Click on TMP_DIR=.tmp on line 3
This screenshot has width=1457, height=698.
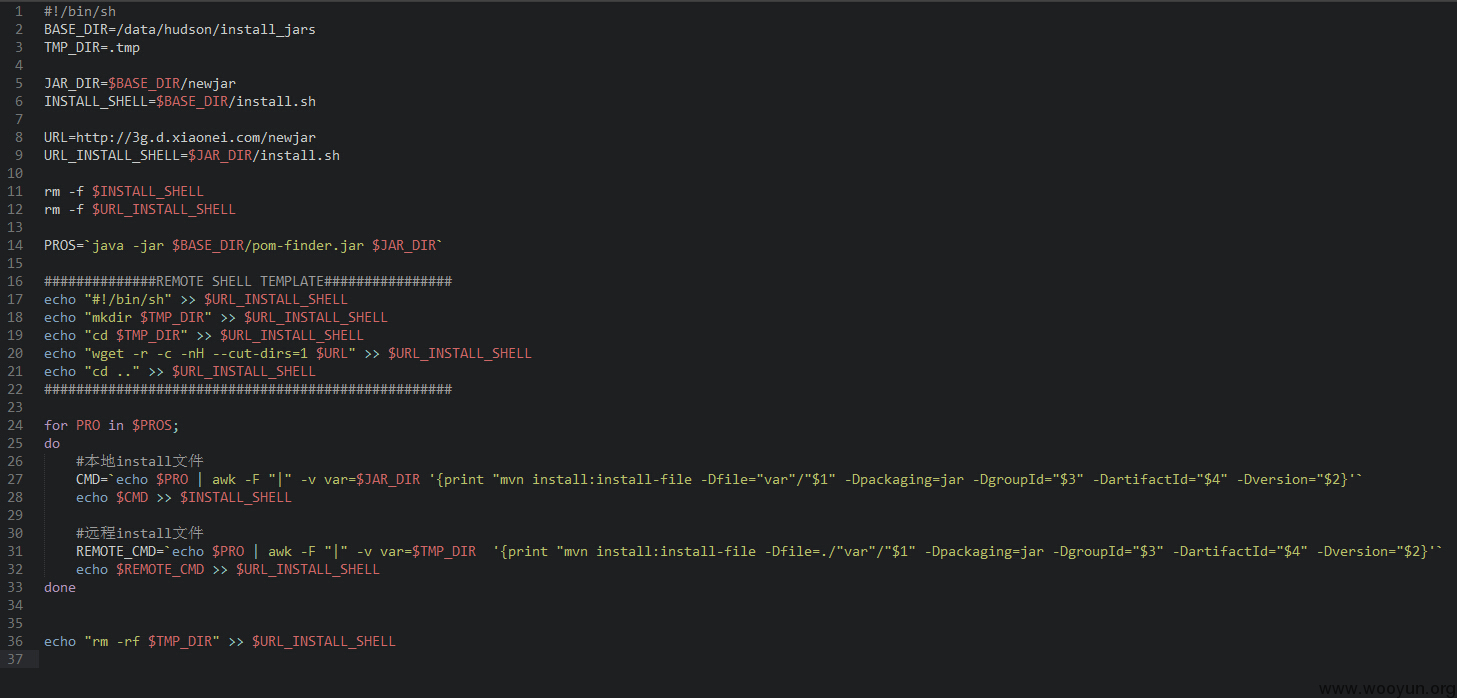click(x=92, y=47)
